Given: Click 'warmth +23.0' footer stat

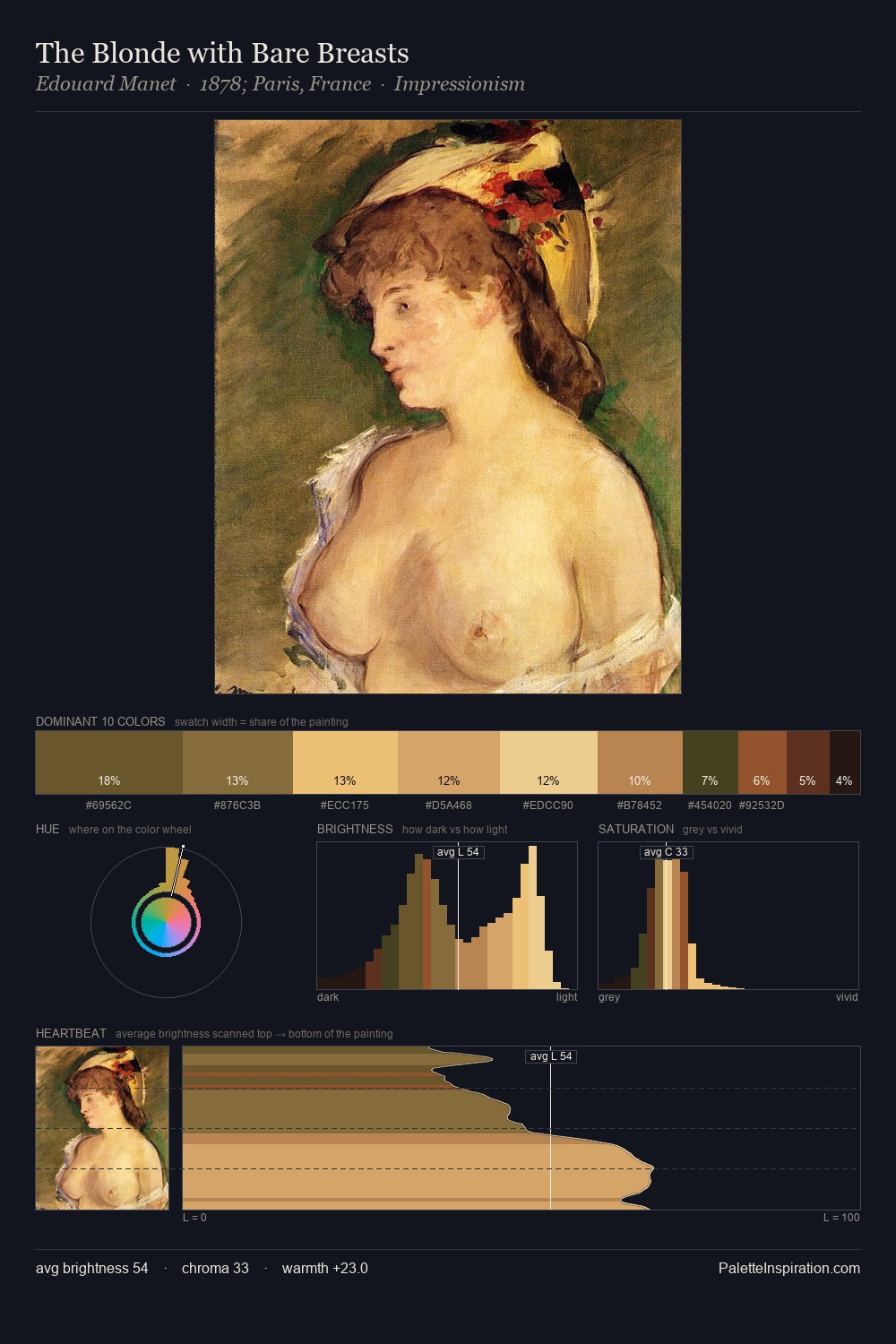Looking at the screenshot, I should [x=325, y=1268].
